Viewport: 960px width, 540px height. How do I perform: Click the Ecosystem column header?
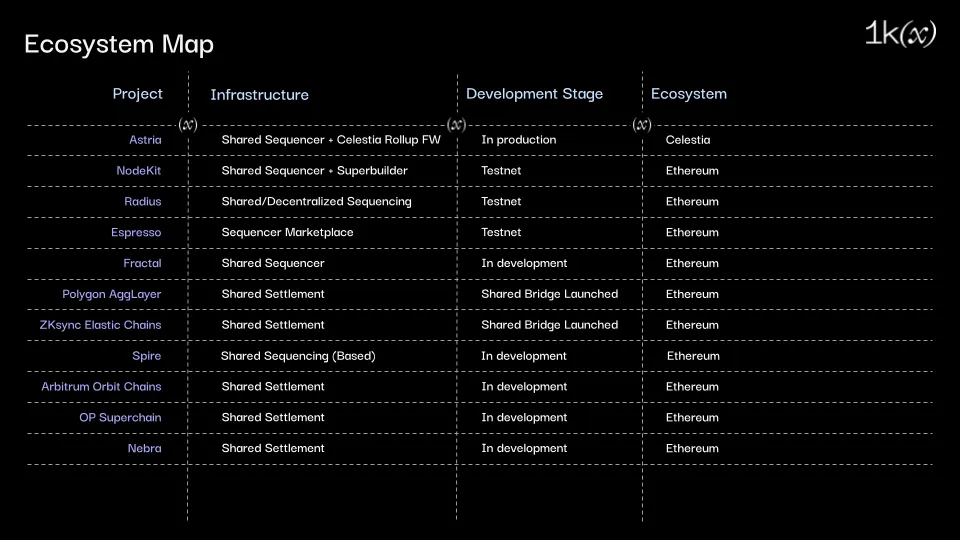pyautogui.click(x=688, y=94)
